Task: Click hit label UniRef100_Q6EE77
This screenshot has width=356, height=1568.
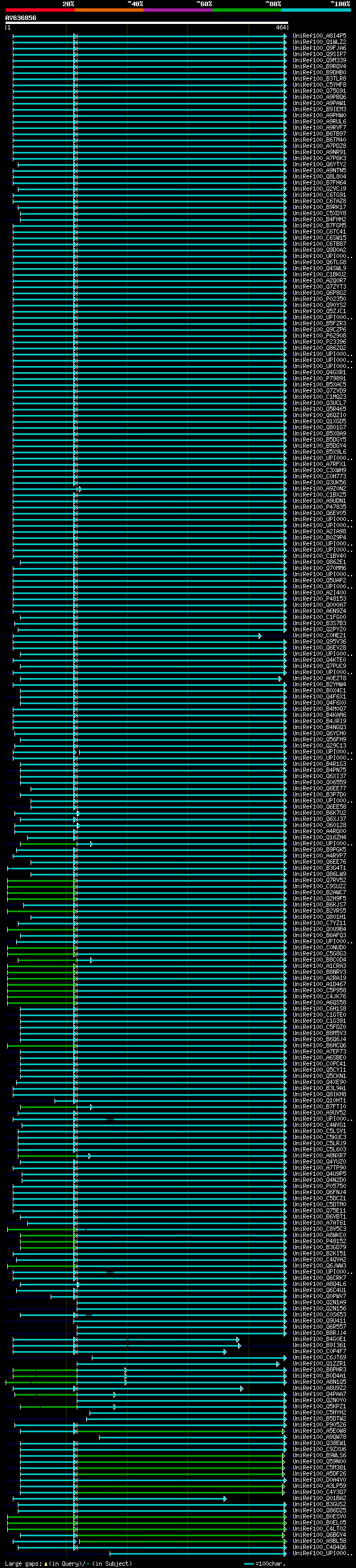Action: tap(319, 788)
